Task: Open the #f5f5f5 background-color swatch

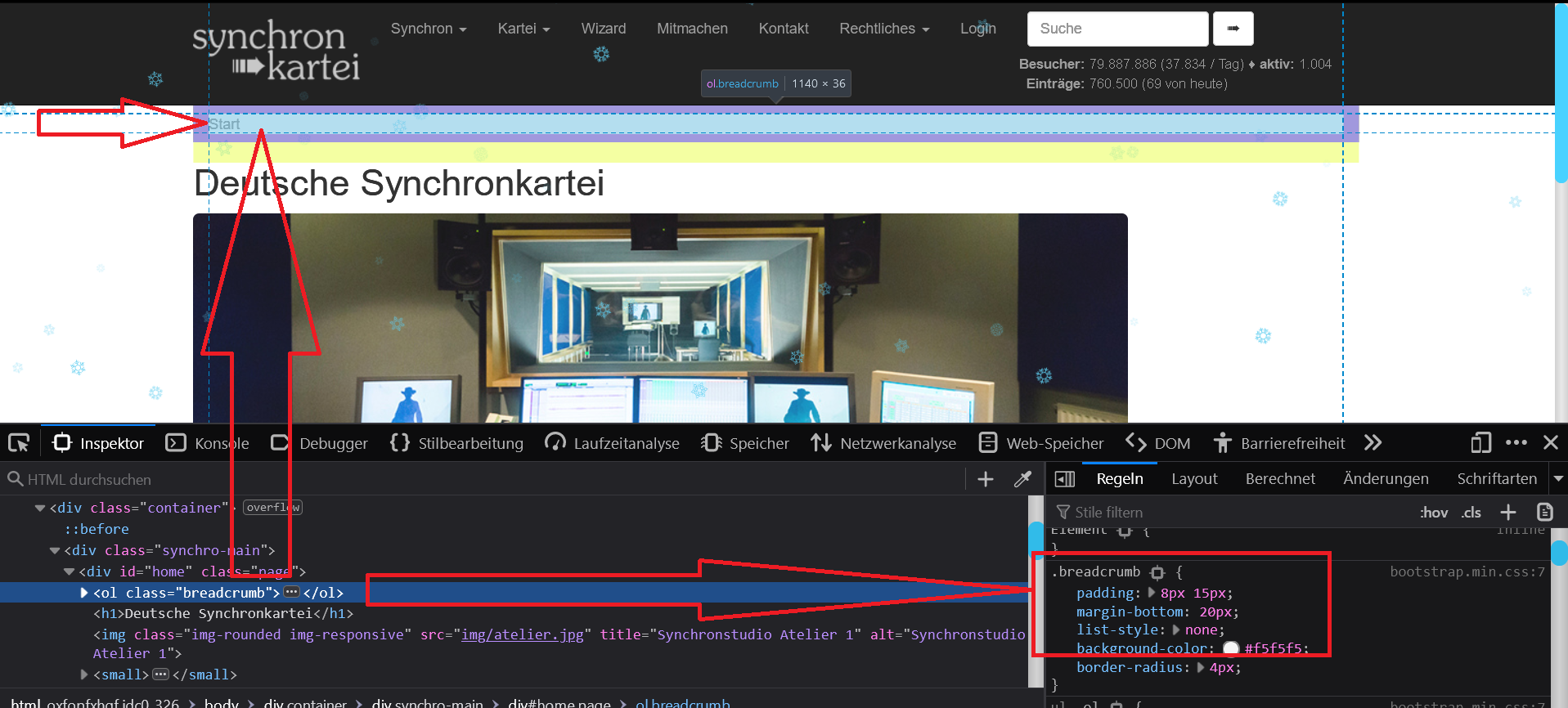Action: (x=1231, y=648)
